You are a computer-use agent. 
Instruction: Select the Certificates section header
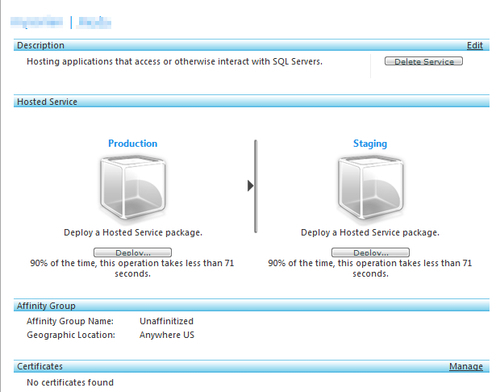(251, 366)
